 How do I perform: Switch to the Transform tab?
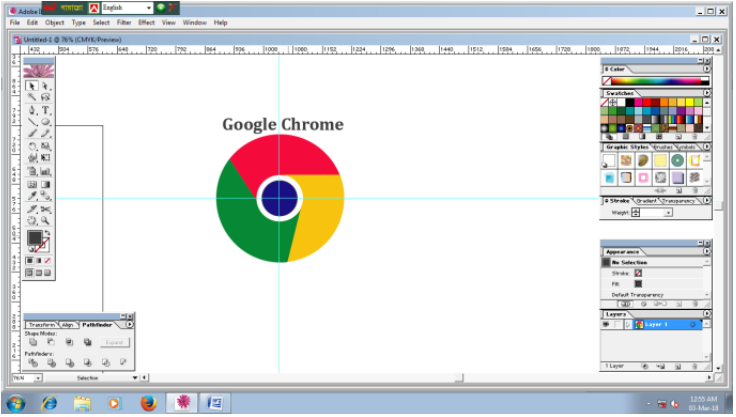[x=41, y=325]
